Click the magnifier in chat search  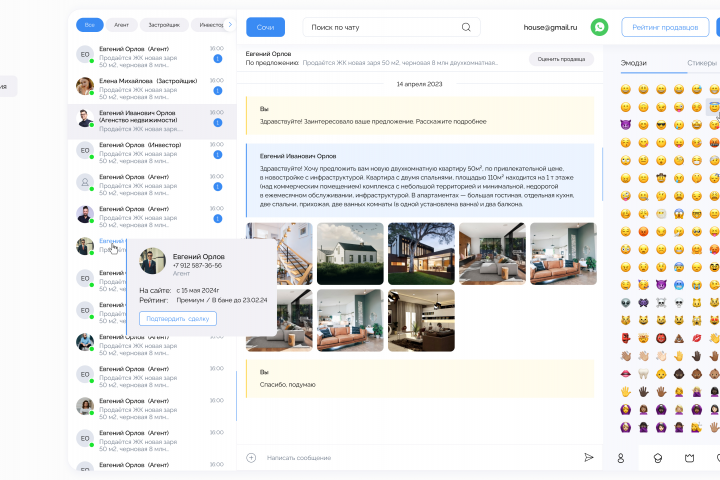pos(466,27)
